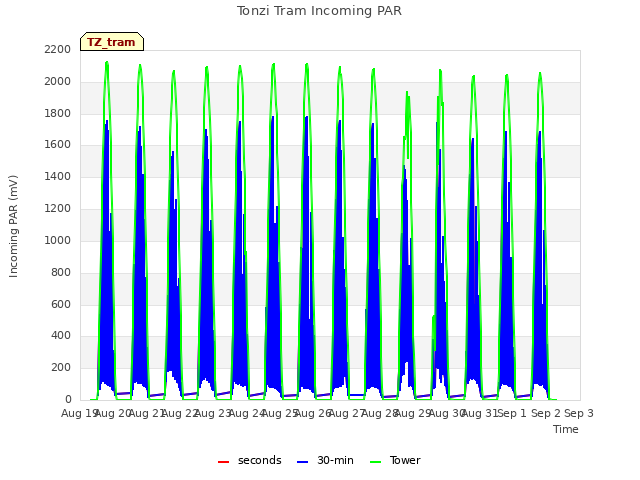The height and width of the screenshot is (480, 640).
Task: Click the 'Time' axis label
Action: (x=566, y=429)
